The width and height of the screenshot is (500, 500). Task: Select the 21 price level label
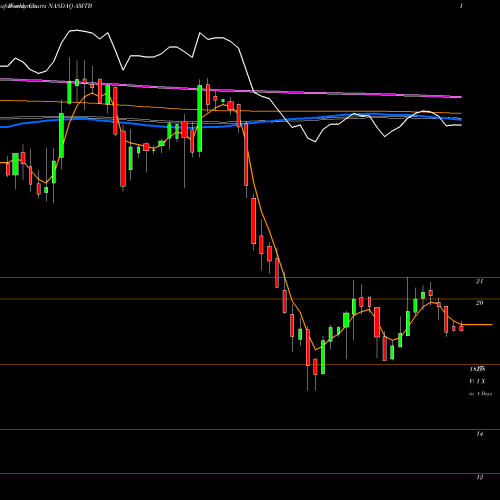click(x=479, y=281)
